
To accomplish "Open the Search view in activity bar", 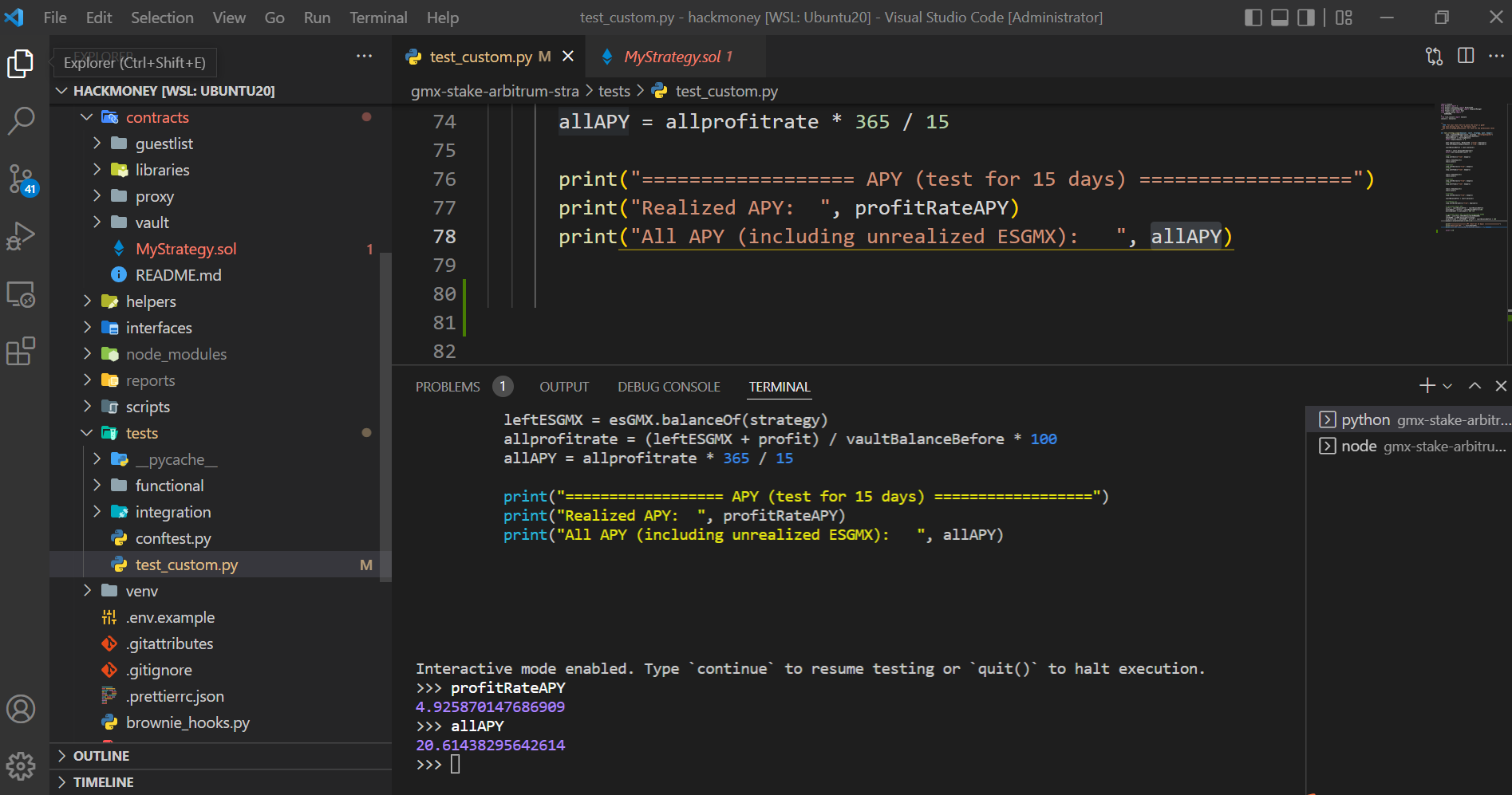I will [21, 121].
